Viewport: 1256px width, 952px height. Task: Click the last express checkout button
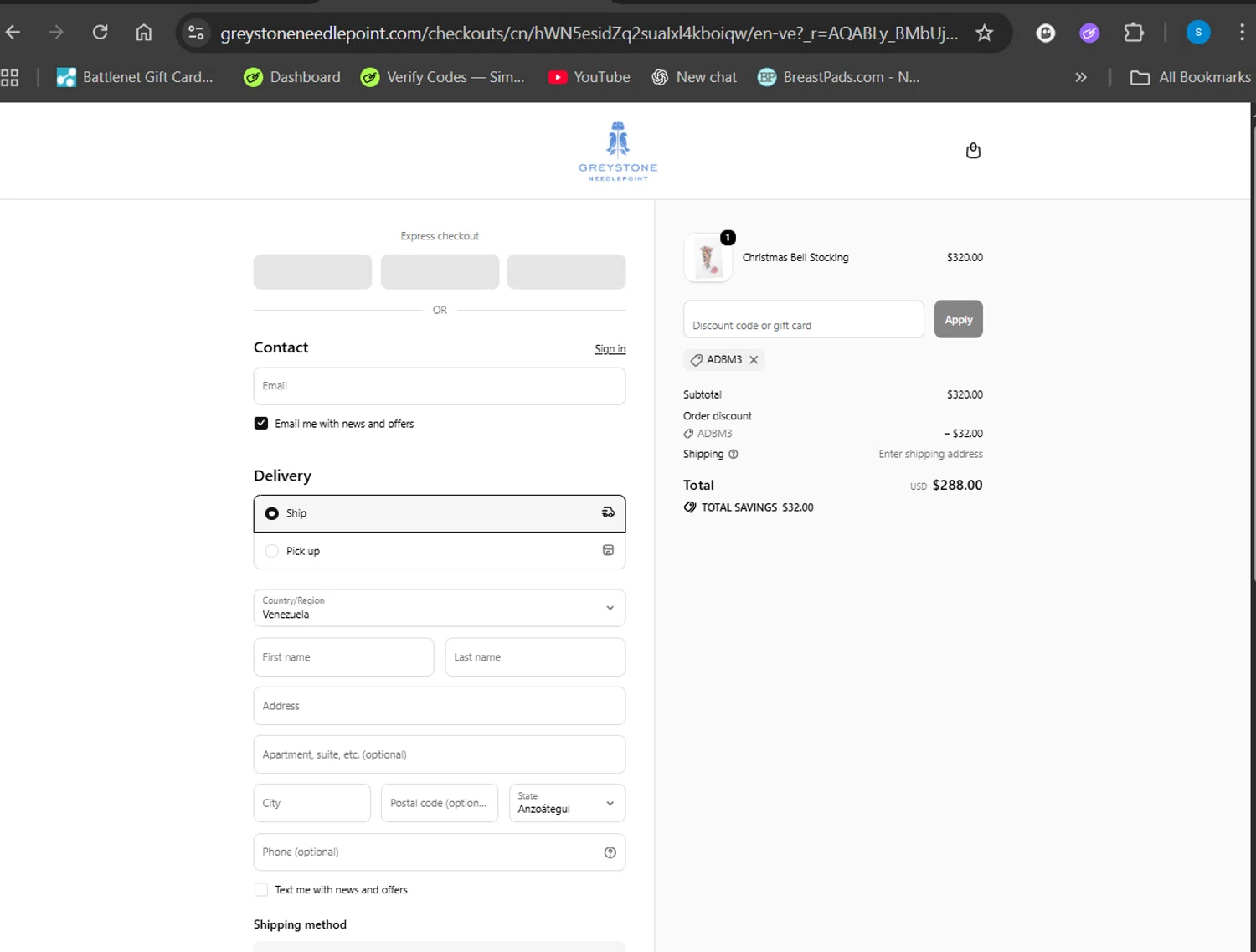pyautogui.click(x=567, y=272)
